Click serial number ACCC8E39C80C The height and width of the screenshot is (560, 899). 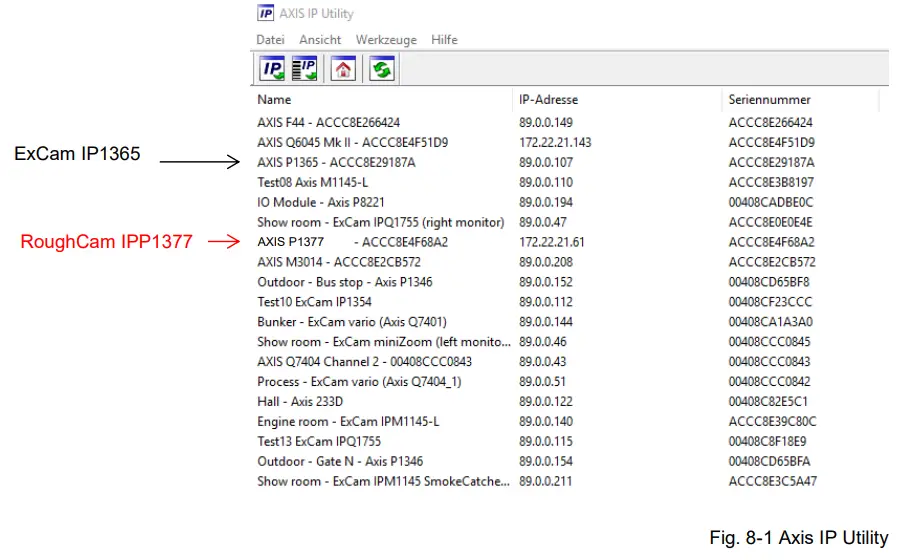click(772, 422)
